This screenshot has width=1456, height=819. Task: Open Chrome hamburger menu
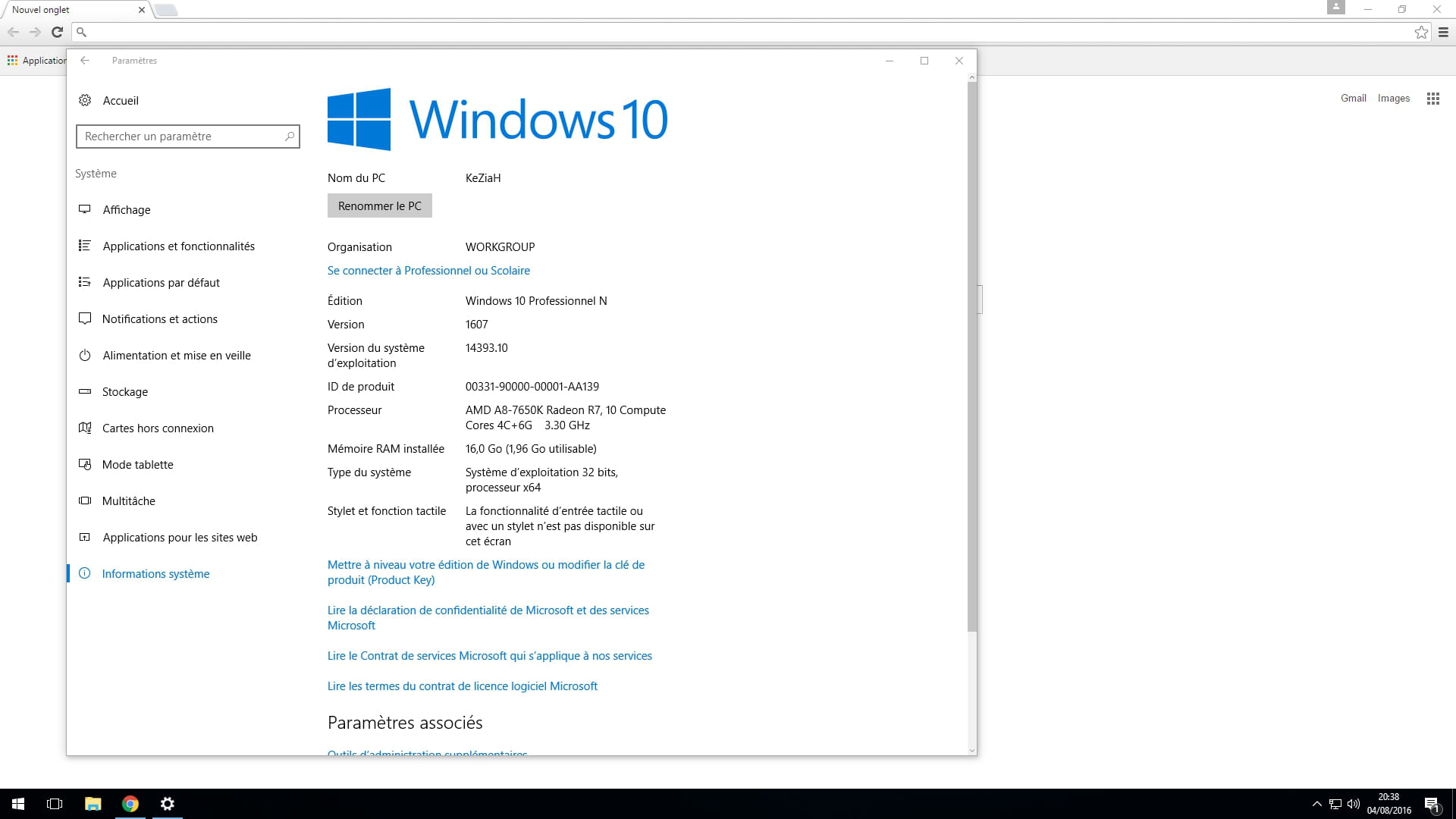click(1443, 32)
